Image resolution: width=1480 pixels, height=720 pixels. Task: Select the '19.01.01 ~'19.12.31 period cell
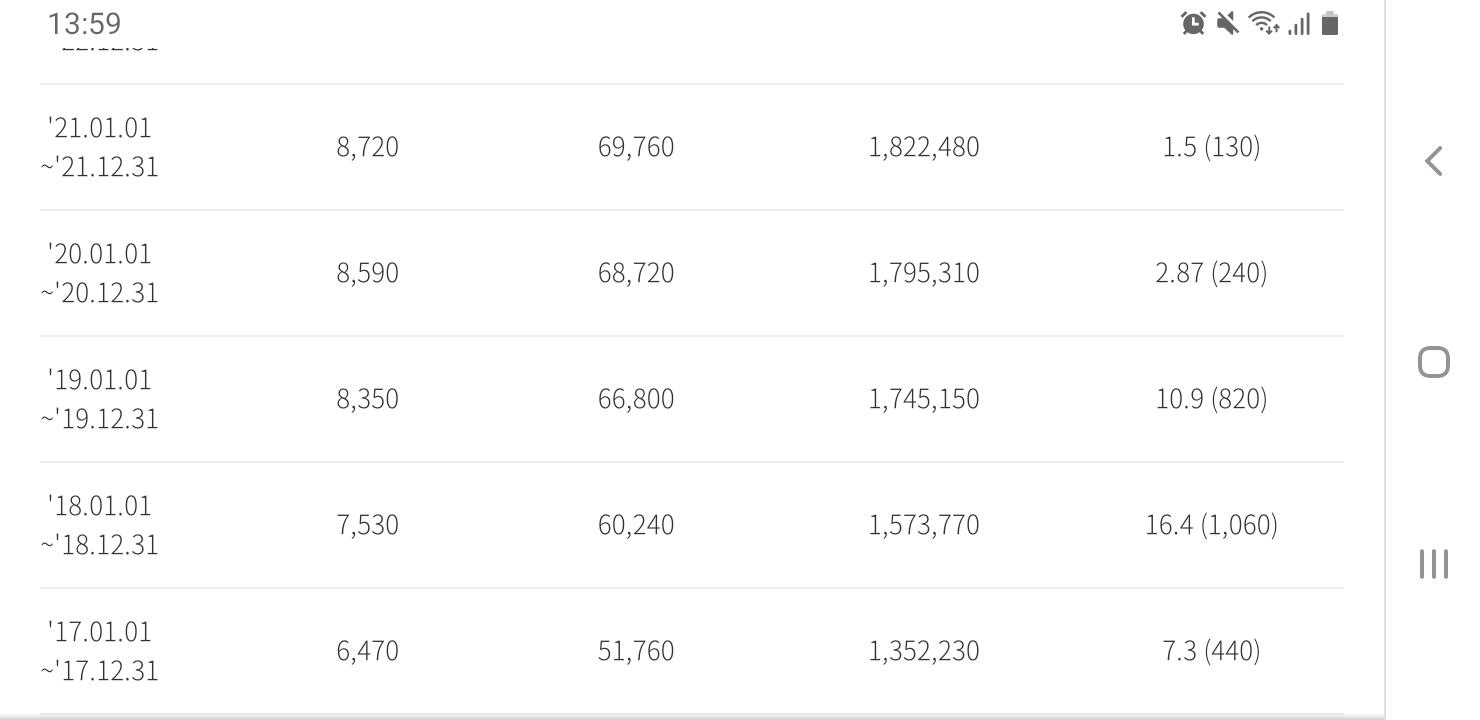point(99,399)
